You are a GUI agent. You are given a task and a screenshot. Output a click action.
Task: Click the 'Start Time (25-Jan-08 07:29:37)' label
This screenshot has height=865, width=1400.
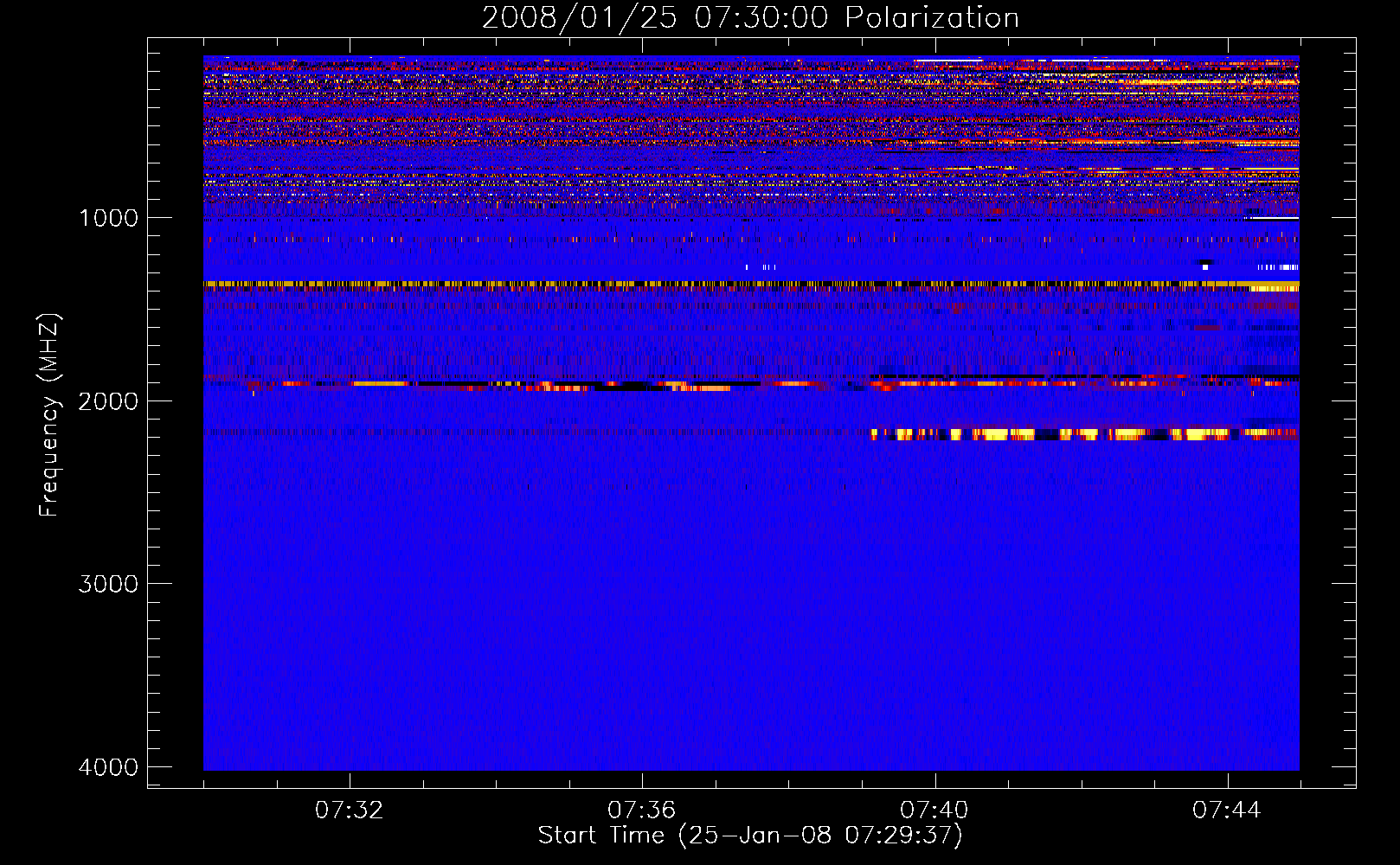click(x=750, y=836)
